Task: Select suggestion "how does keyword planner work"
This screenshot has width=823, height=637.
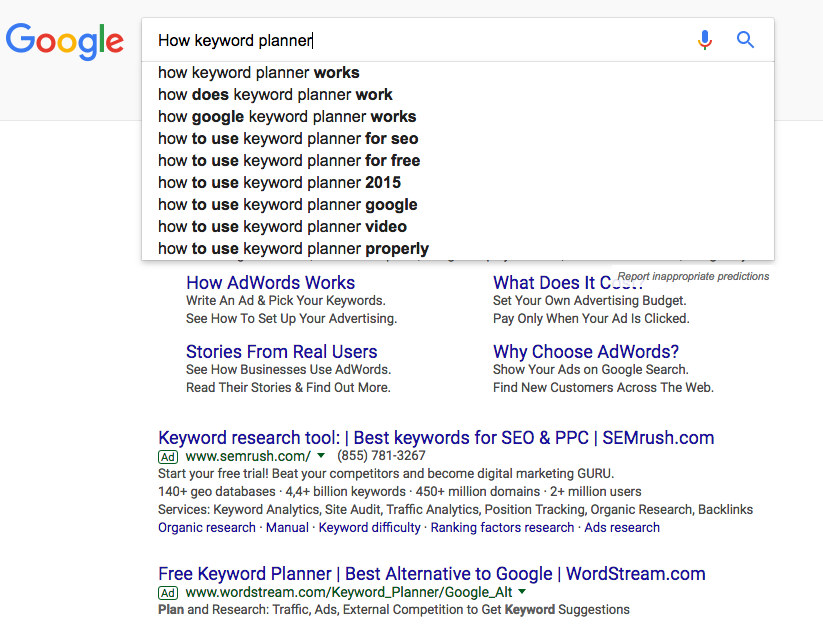Action: pyautogui.click(x=458, y=94)
